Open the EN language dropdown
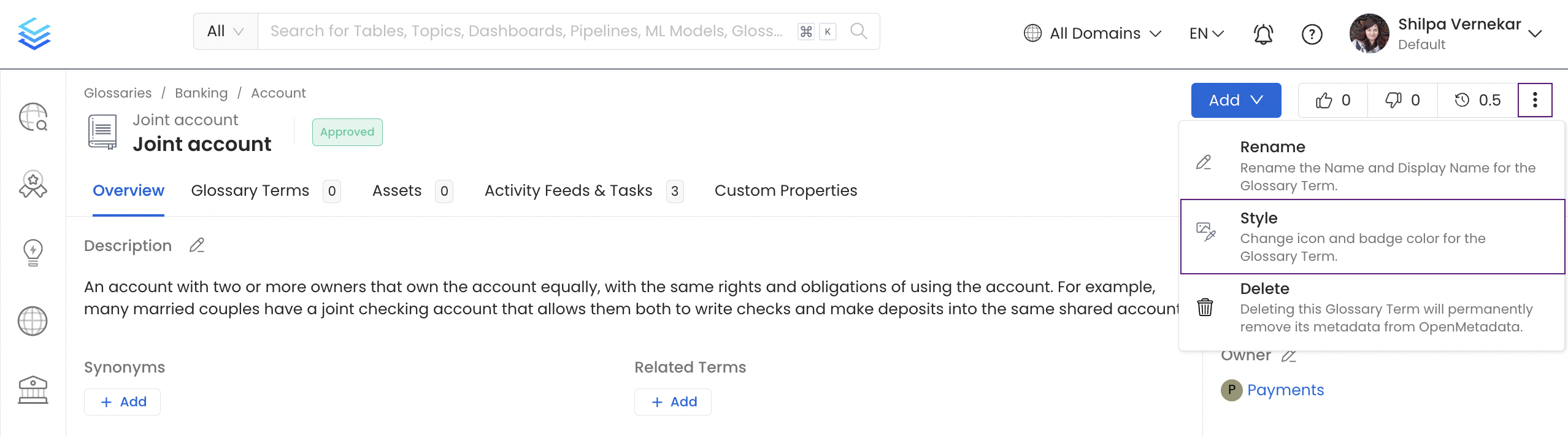 [1206, 33]
